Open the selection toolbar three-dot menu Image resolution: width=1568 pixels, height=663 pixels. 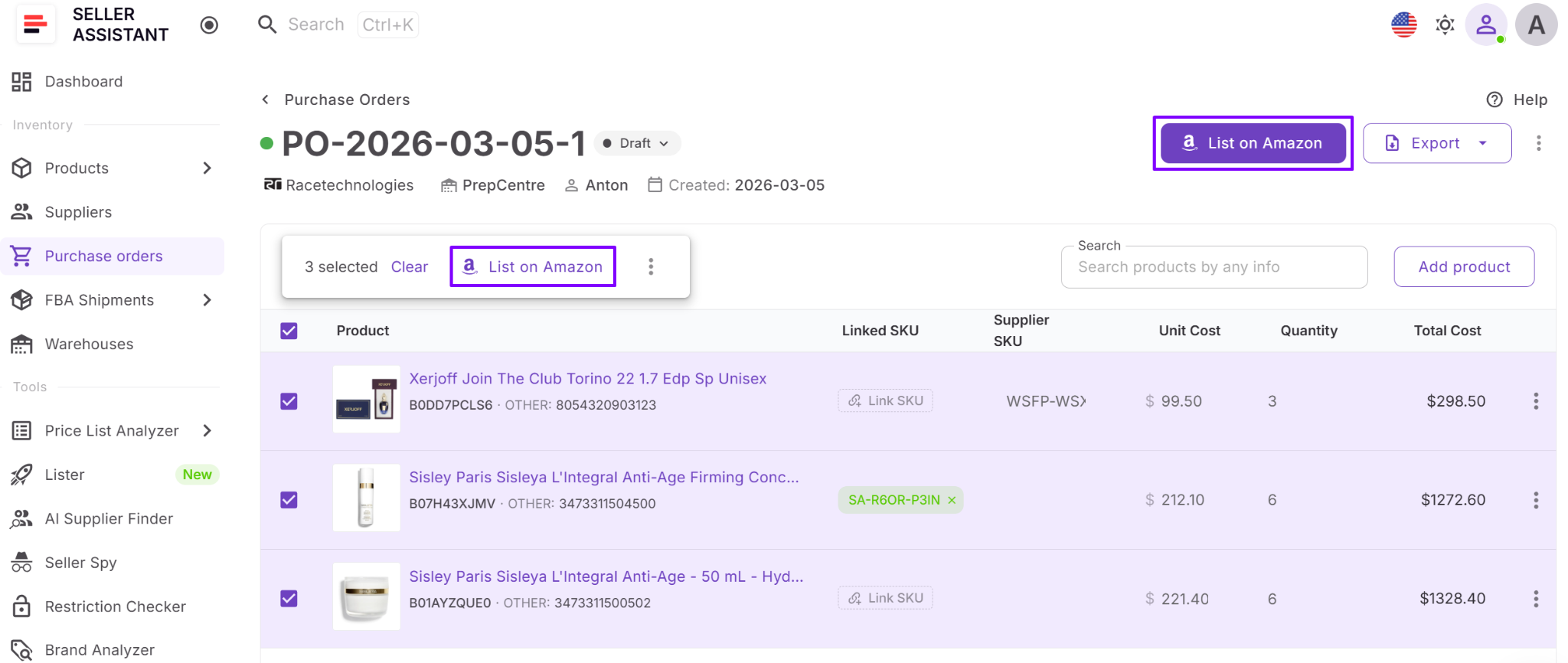(x=651, y=266)
